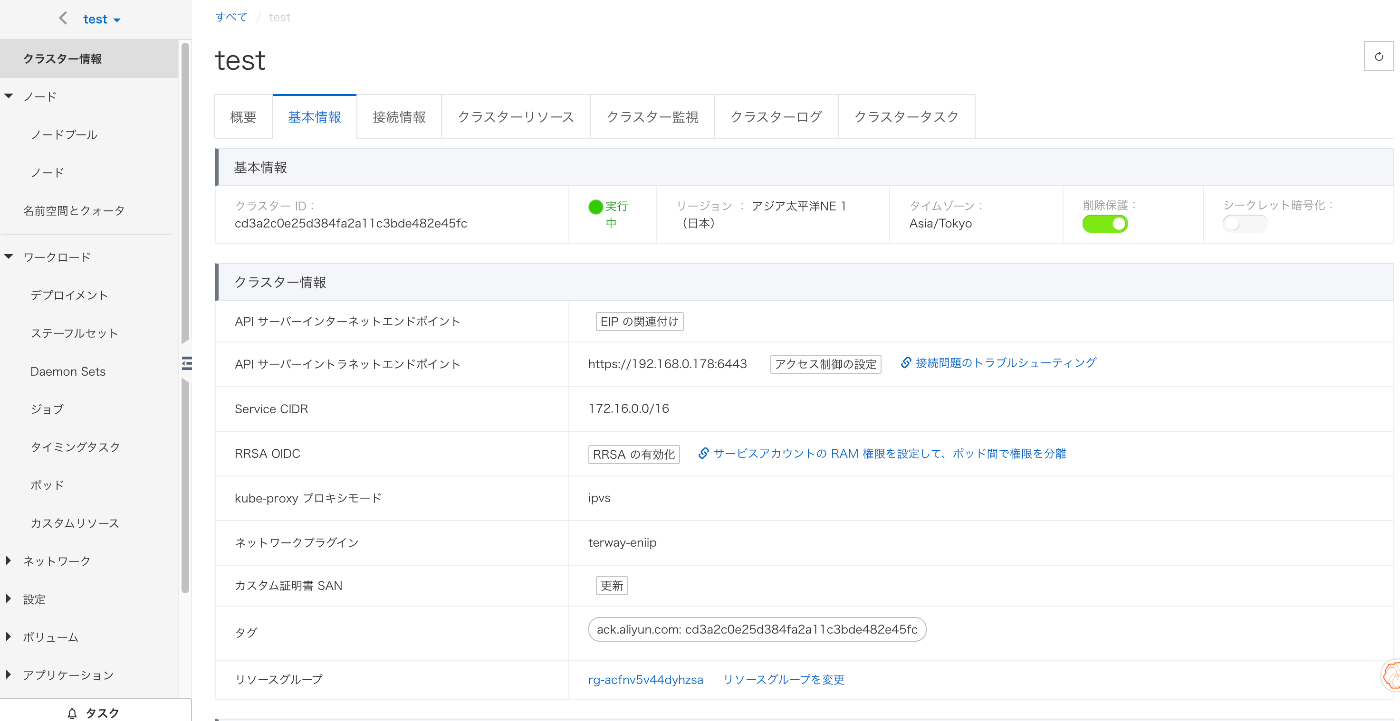Click アクセス制御の設定 button
The width and height of the screenshot is (1400, 721).
coord(826,364)
